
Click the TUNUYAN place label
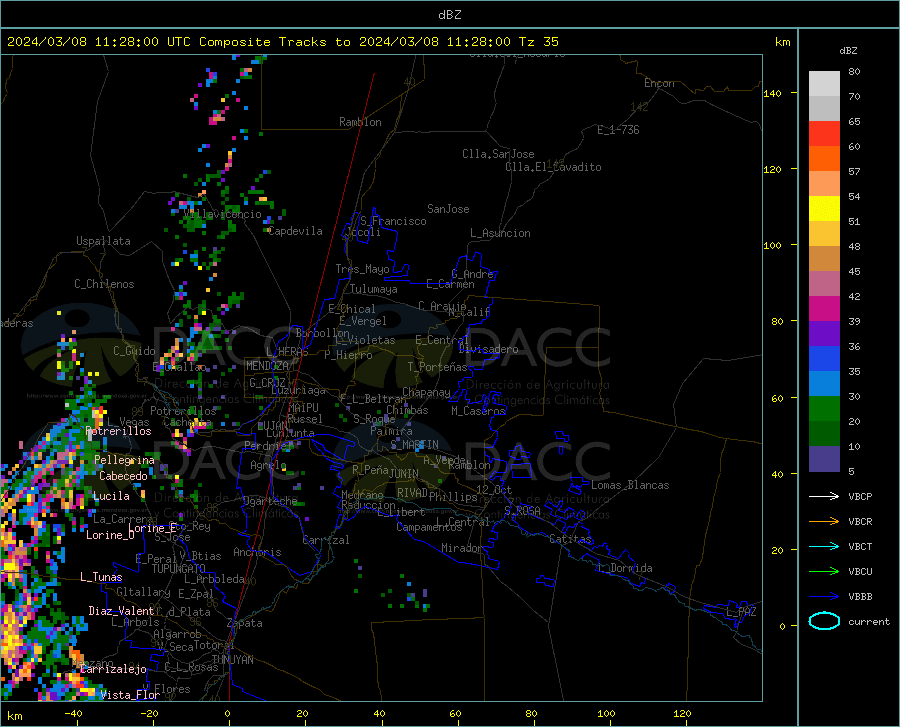click(x=232, y=660)
